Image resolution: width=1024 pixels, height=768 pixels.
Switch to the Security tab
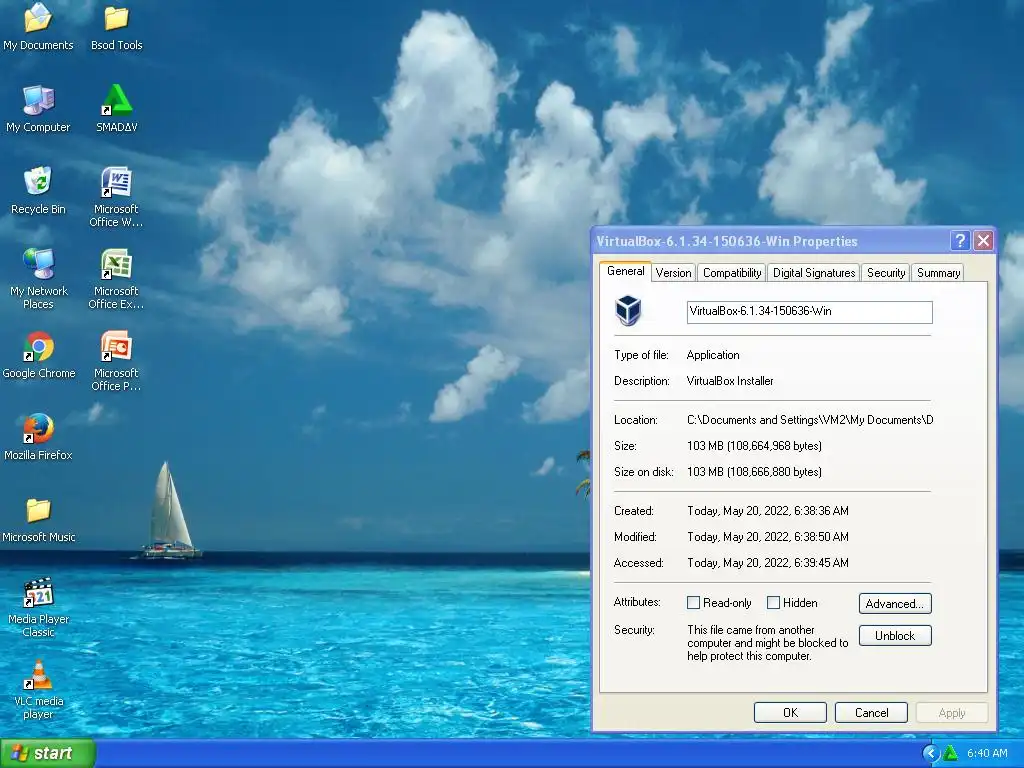pos(886,273)
